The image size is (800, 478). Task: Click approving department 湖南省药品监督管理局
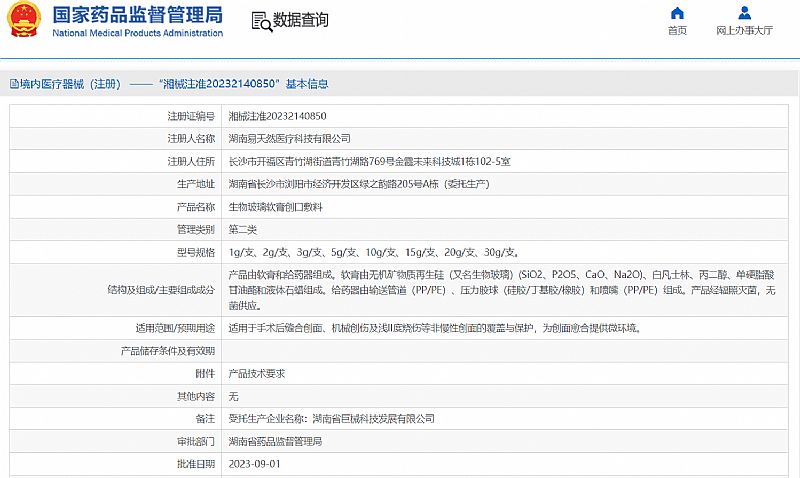pos(275,441)
